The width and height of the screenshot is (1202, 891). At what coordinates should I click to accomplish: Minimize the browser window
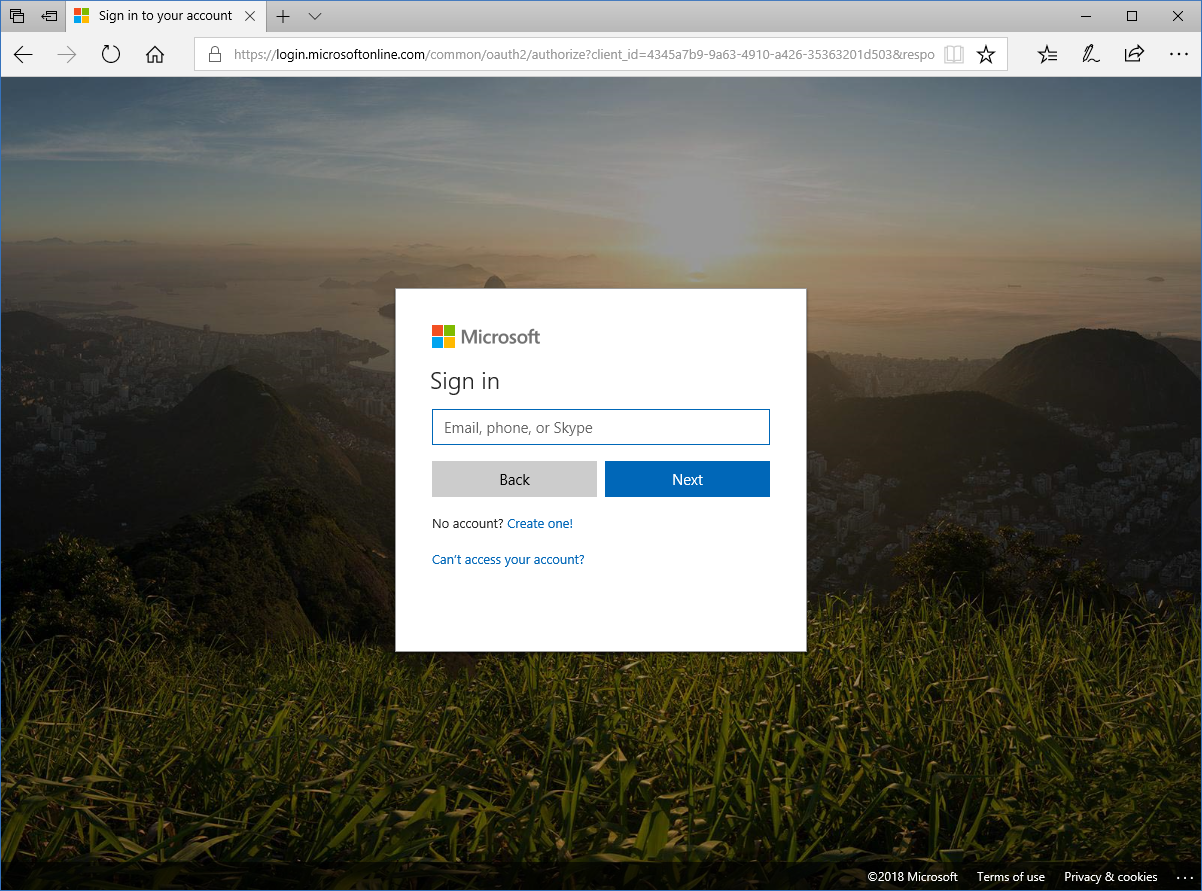[x=1086, y=16]
